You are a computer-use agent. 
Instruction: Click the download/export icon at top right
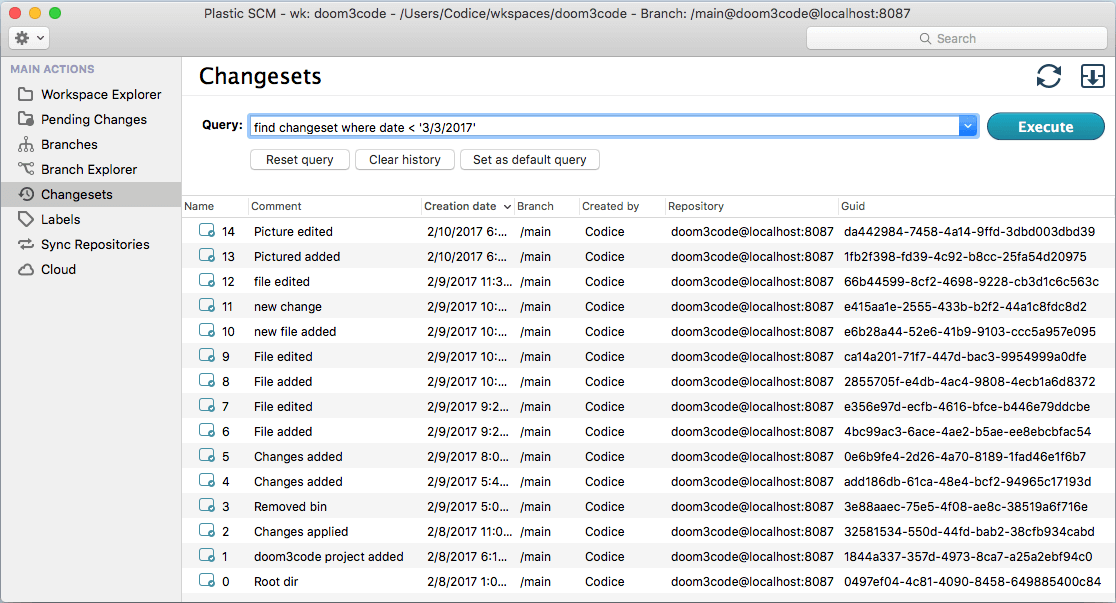tap(1093, 75)
